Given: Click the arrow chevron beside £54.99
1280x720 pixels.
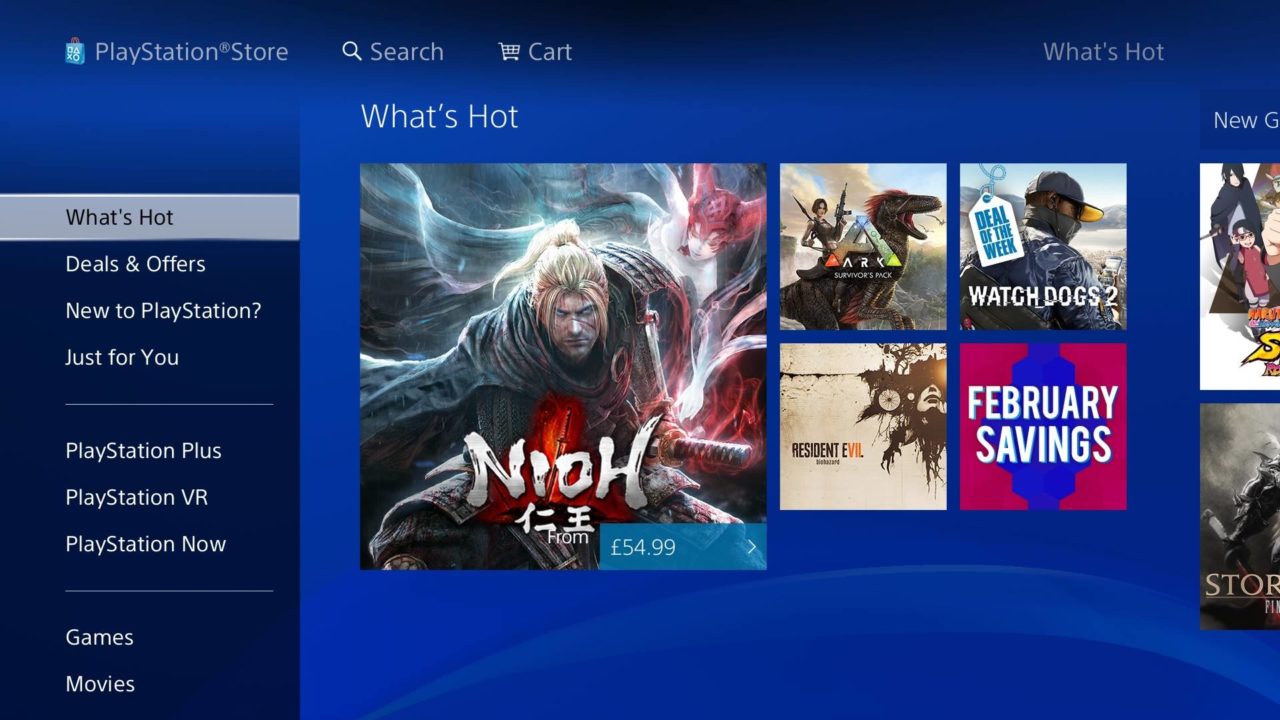Looking at the screenshot, I should pos(751,547).
